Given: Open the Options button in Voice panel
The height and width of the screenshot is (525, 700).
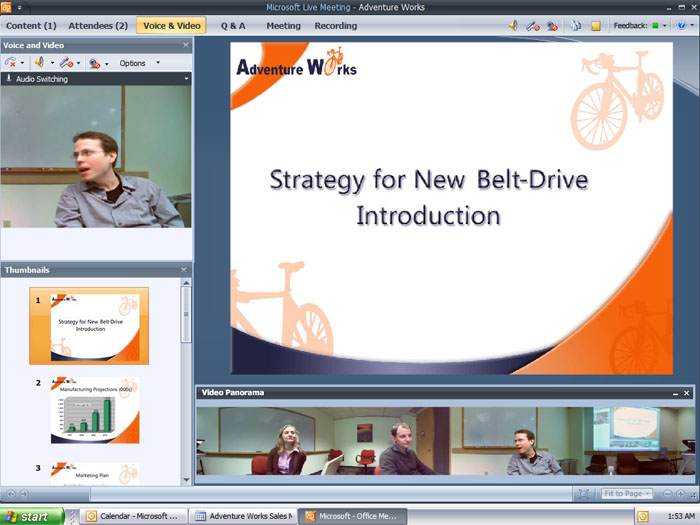Looking at the screenshot, I should (133, 63).
